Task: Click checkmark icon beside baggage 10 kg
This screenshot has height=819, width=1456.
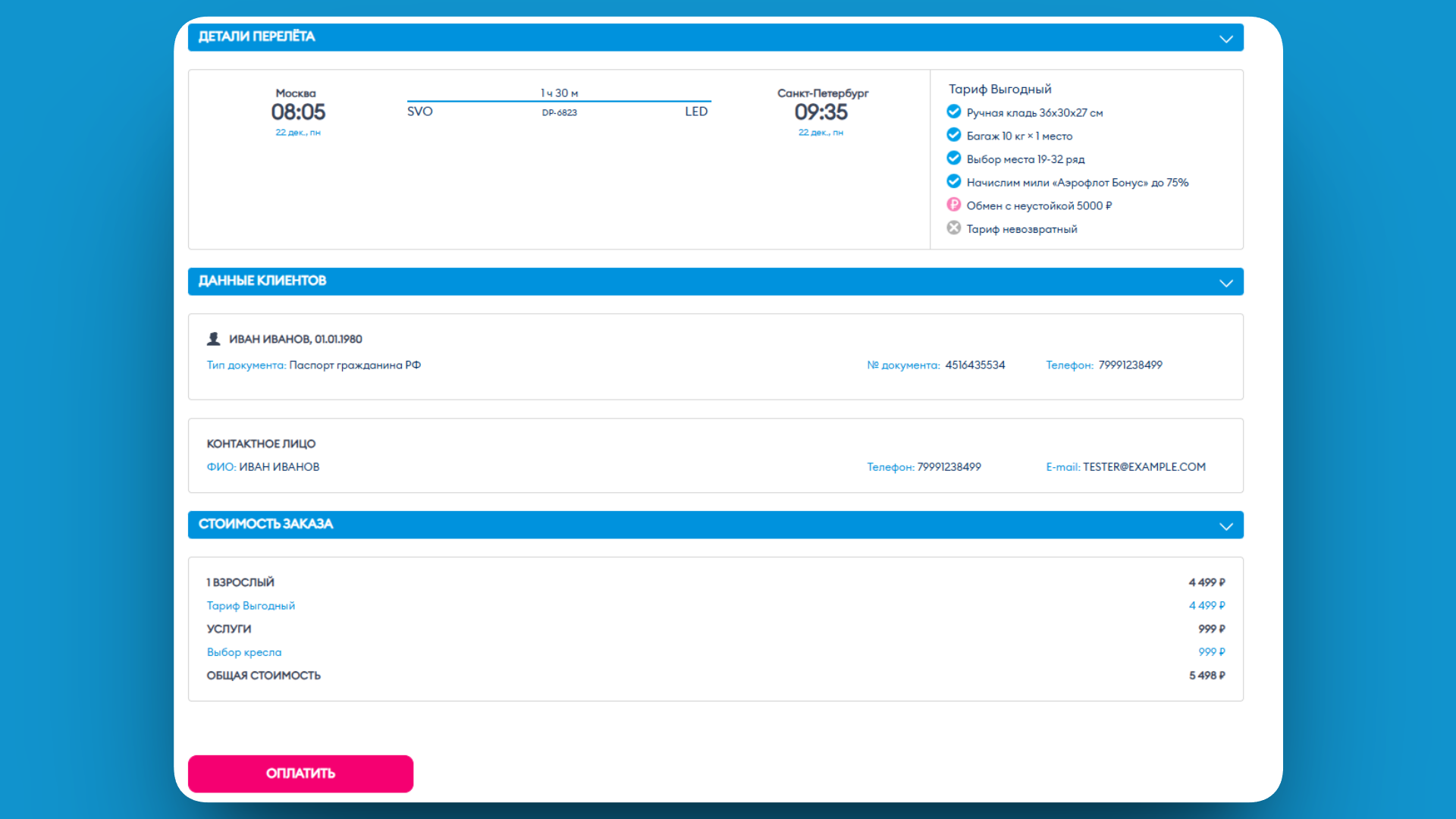Action: 953,135
